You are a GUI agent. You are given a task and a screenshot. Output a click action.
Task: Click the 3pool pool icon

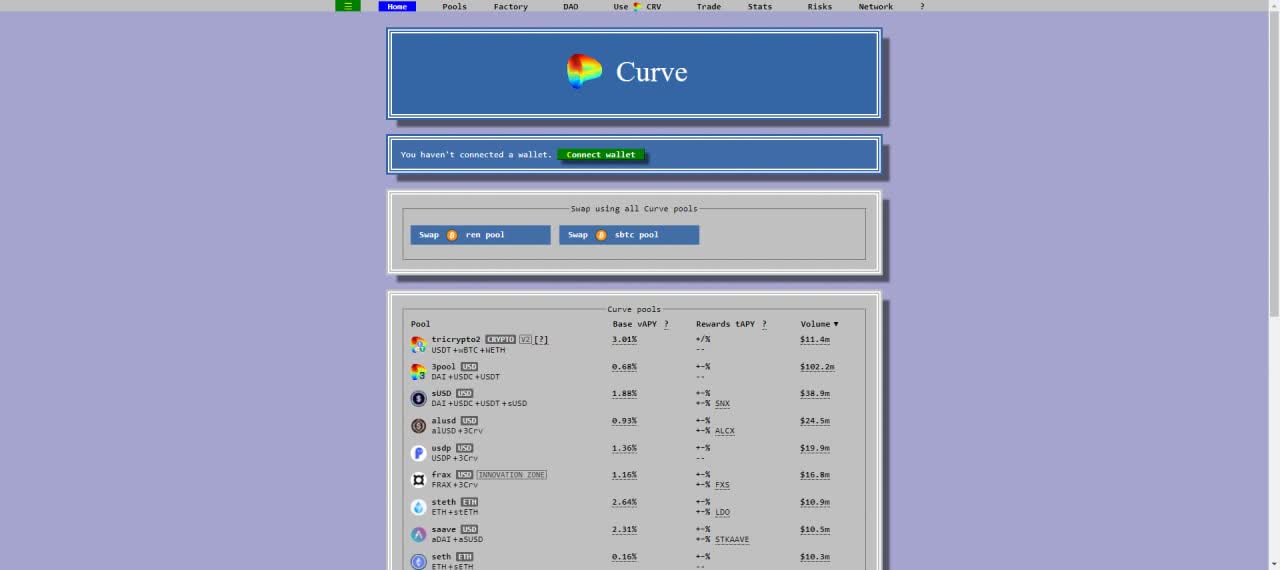(x=419, y=371)
